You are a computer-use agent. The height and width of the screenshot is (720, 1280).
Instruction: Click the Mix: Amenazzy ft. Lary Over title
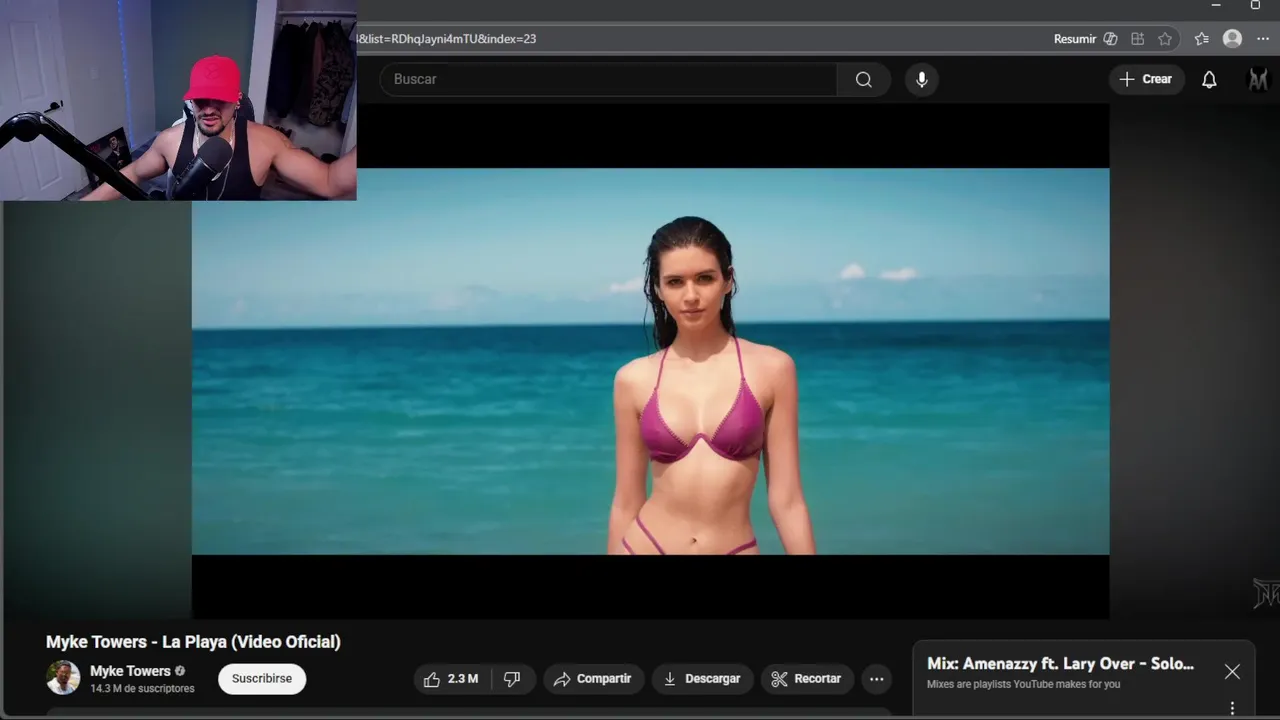coord(1060,664)
